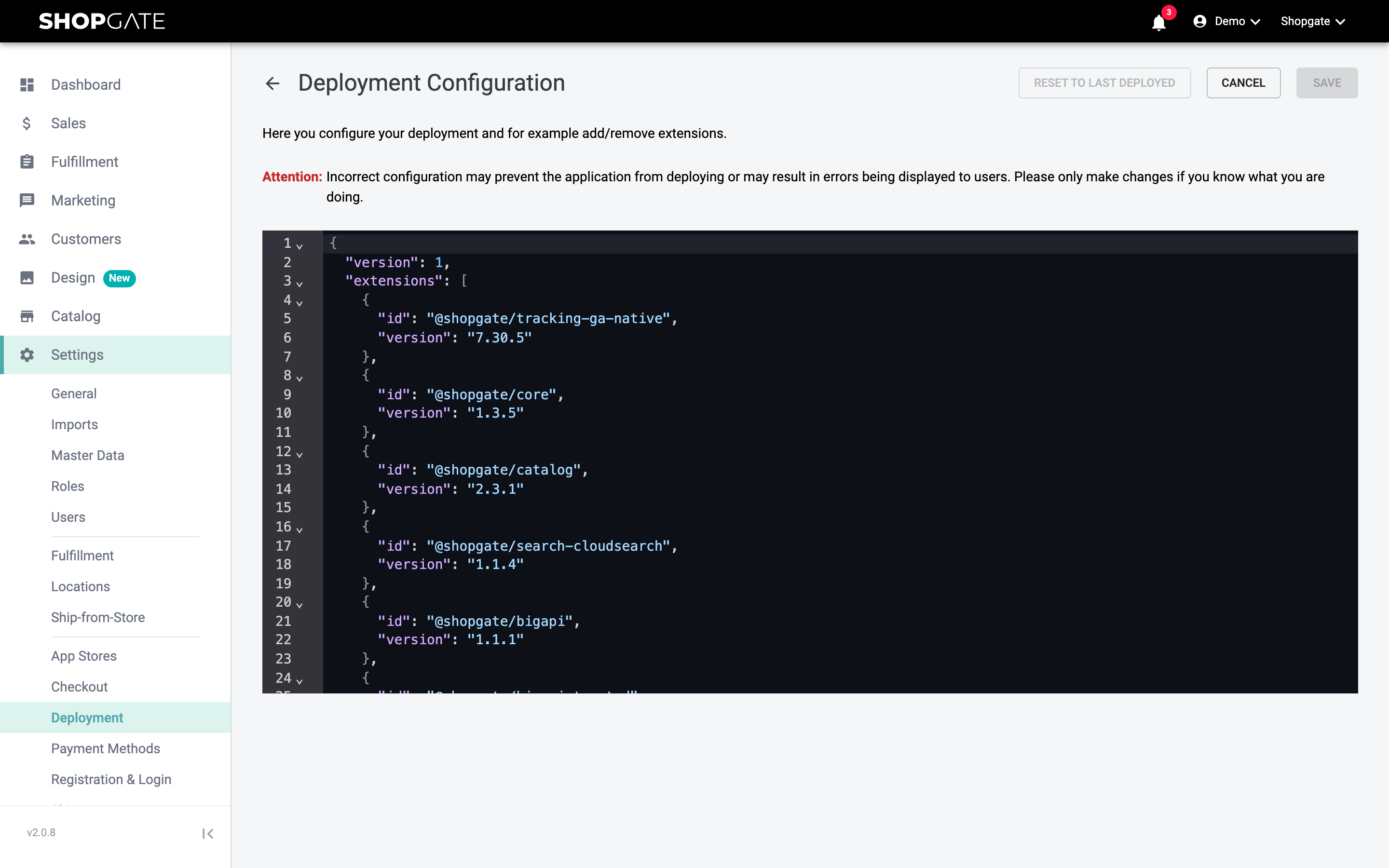Collapse the sidebar with the arrow icon
Screen dimensions: 1389x868
coord(208,834)
